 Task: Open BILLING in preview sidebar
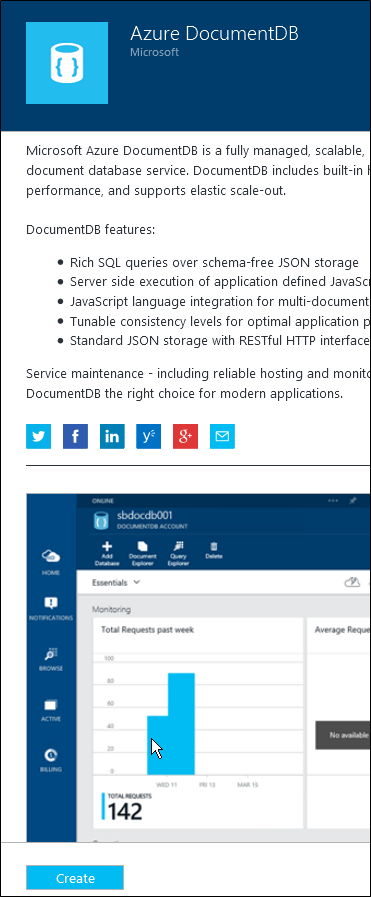point(51,760)
